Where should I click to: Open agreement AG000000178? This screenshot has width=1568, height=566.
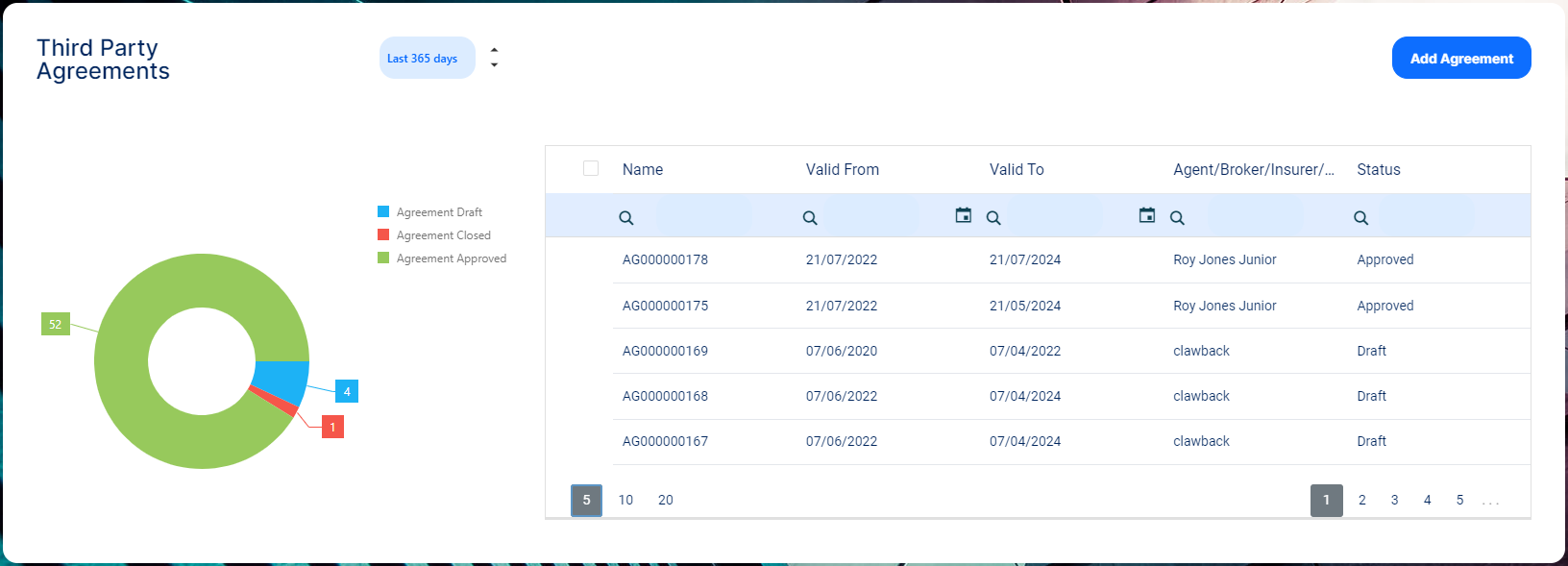(665, 259)
